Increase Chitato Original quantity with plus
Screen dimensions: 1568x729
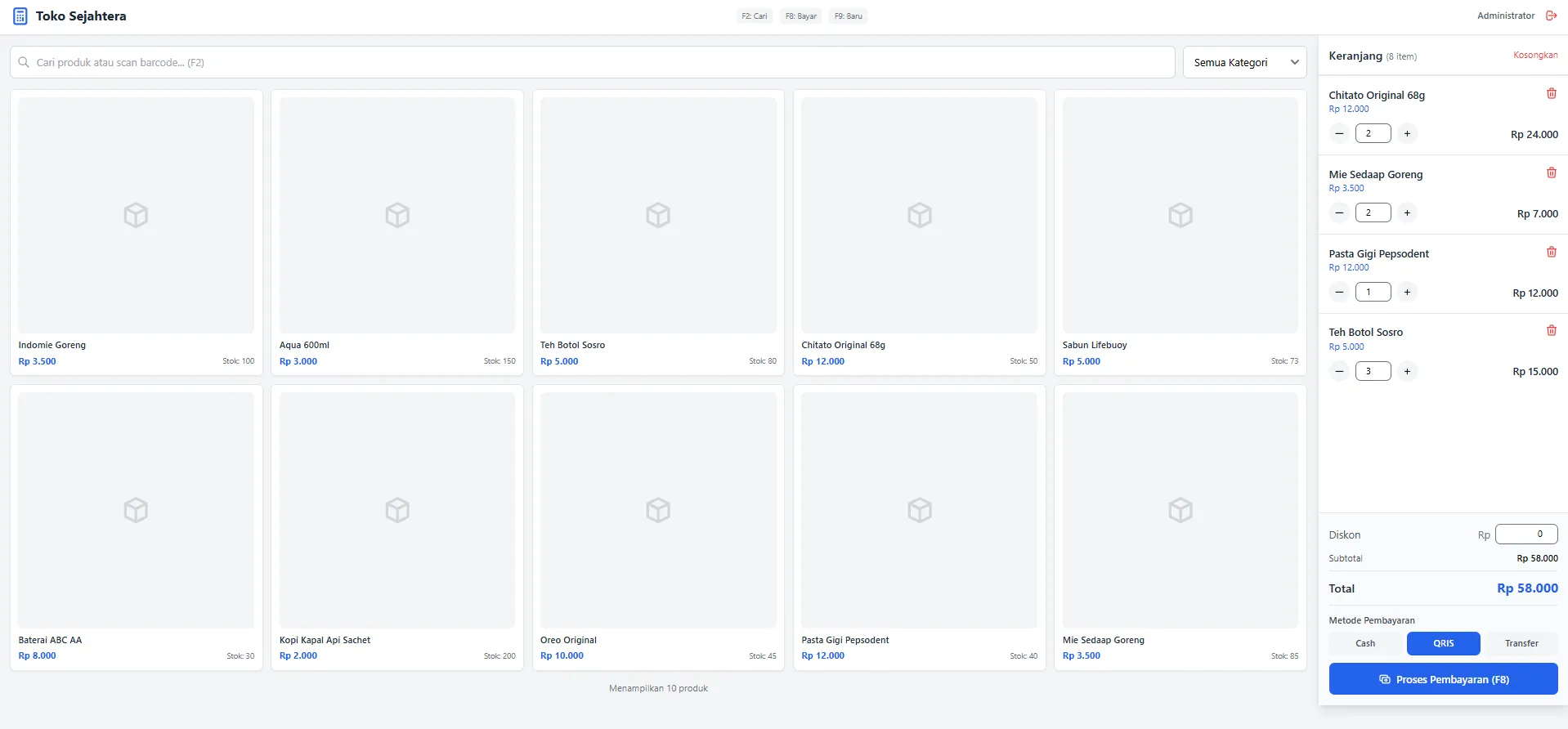1407,134
